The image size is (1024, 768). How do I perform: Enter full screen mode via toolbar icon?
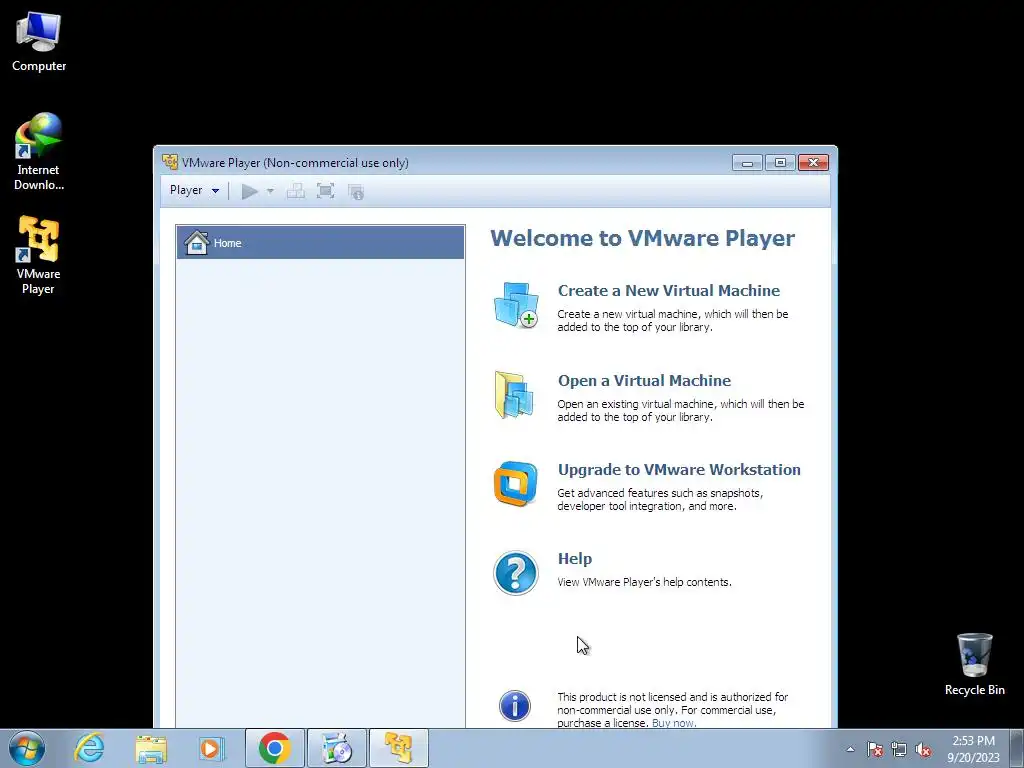point(325,191)
